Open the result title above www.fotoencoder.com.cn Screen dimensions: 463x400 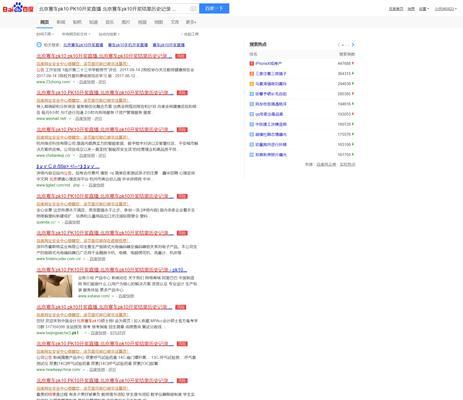point(105,233)
